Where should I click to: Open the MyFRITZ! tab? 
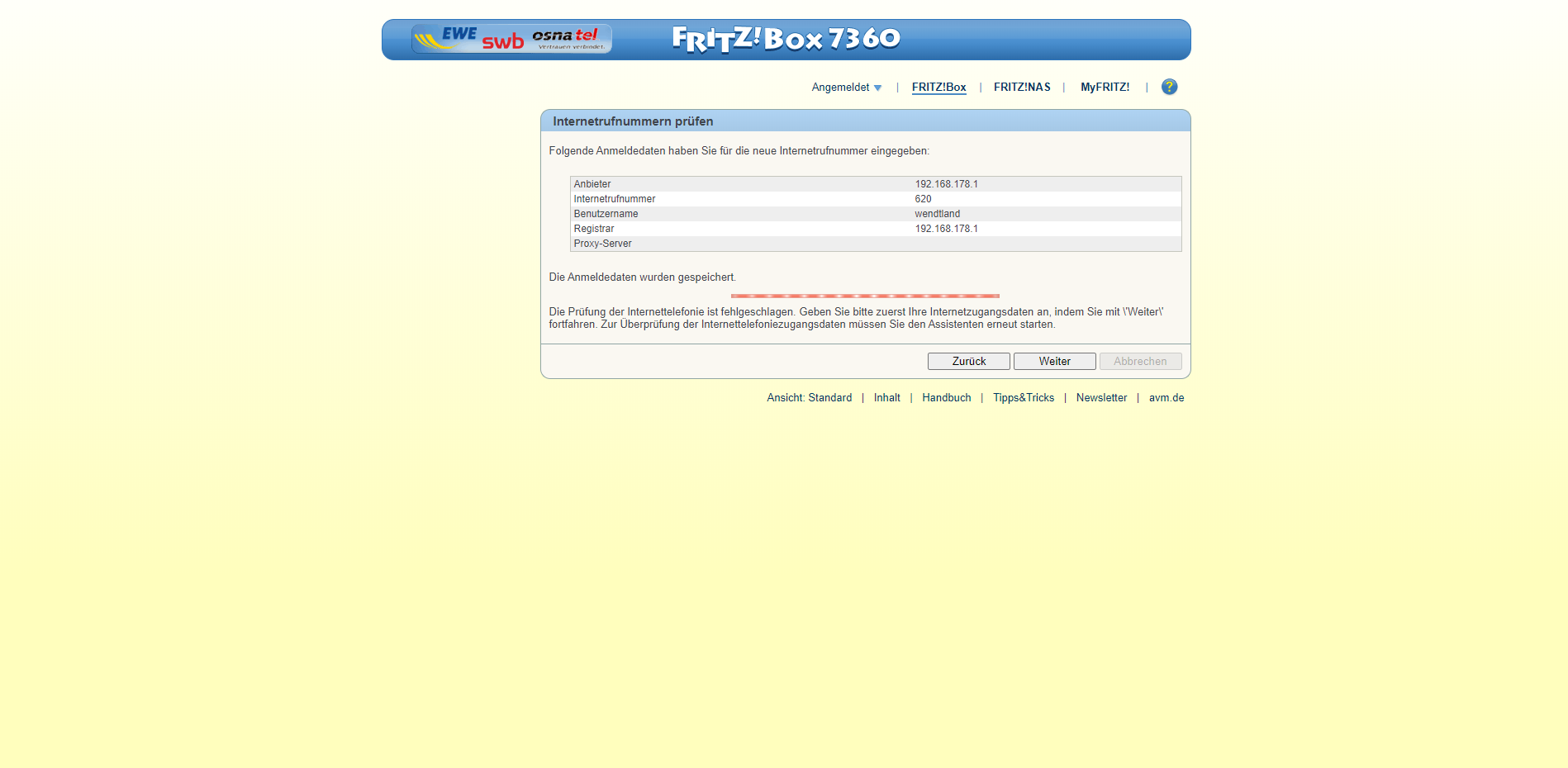(1105, 88)
